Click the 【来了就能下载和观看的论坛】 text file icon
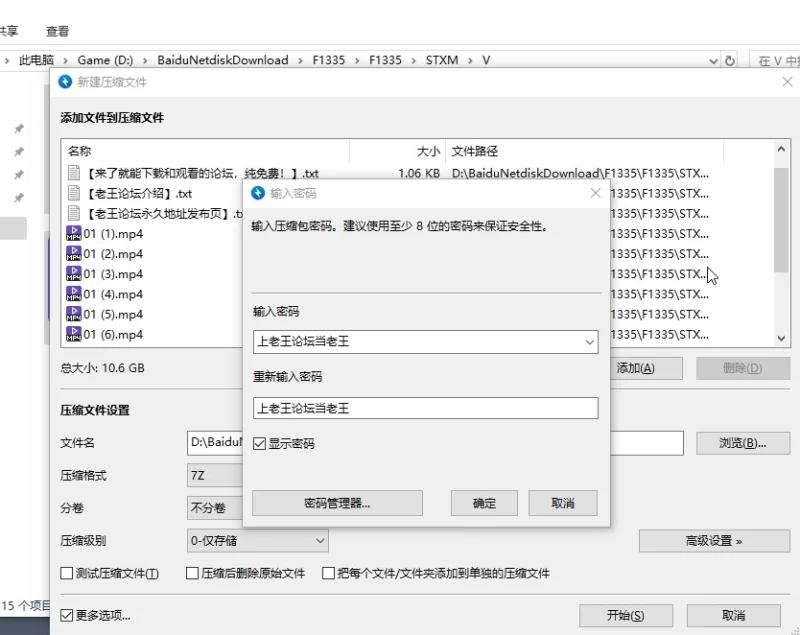The width and height of the screenshot is (800, 635). [x=74, y=173]
